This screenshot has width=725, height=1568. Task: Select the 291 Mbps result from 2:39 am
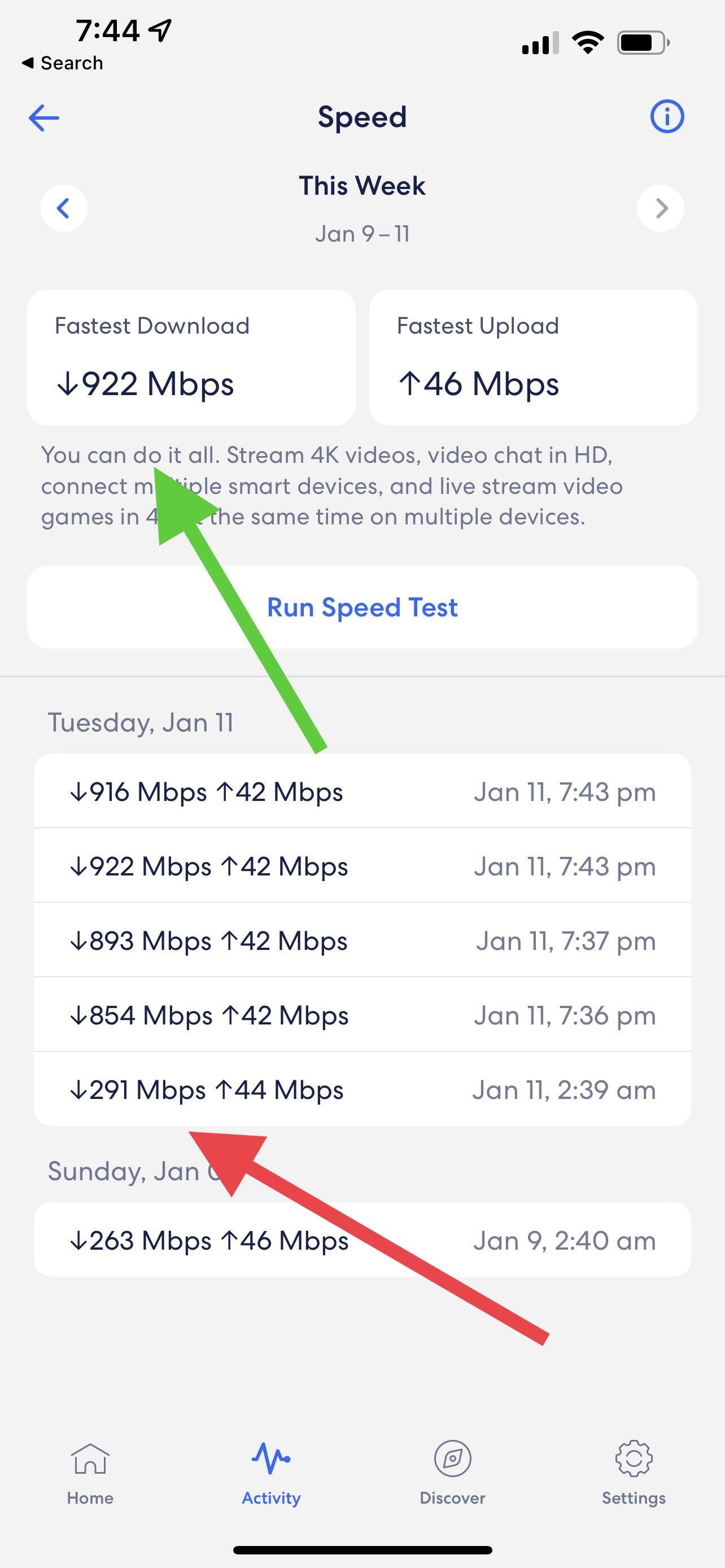tap(362, 1089)
